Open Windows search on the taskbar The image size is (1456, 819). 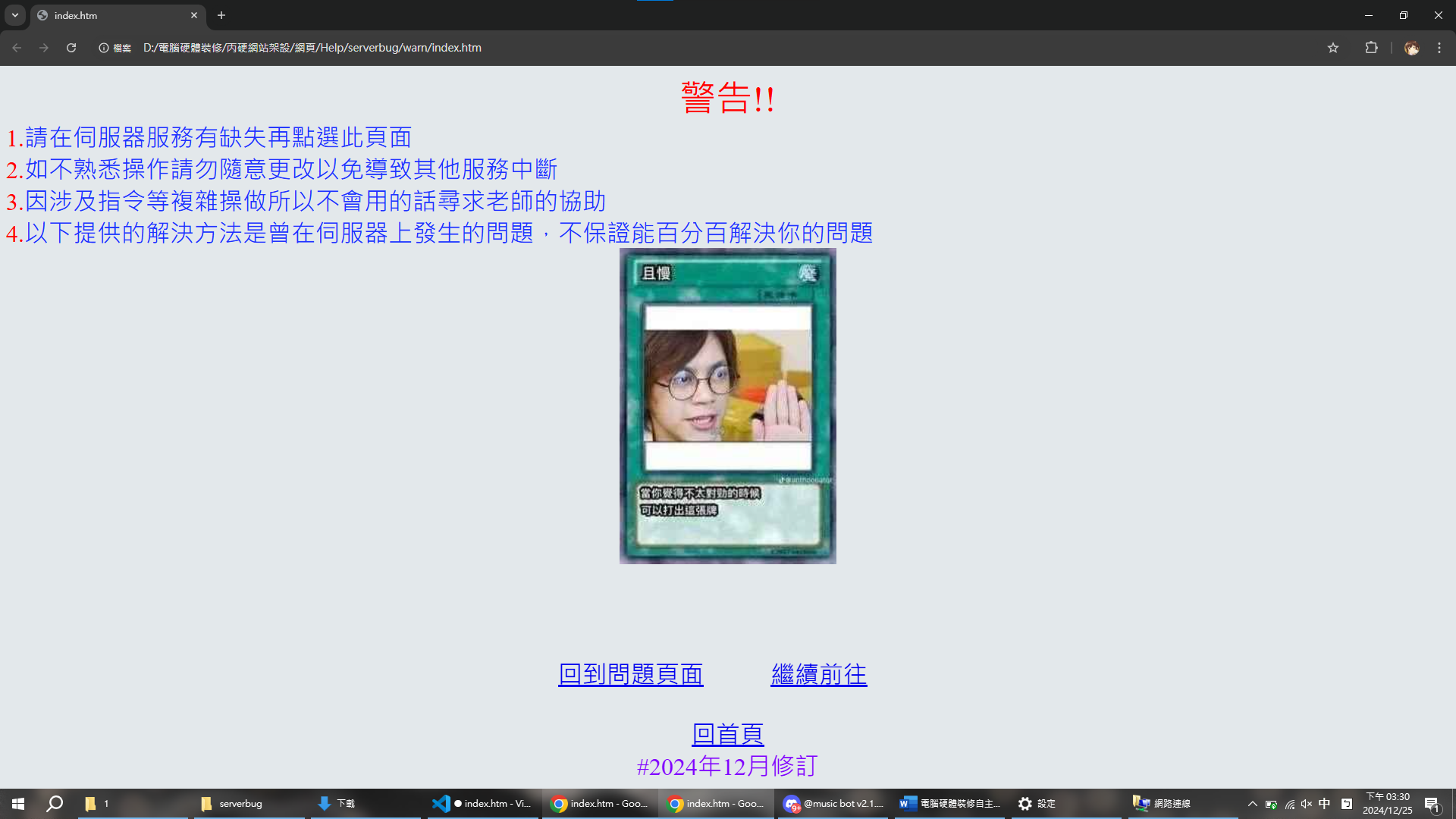(55, 804)
